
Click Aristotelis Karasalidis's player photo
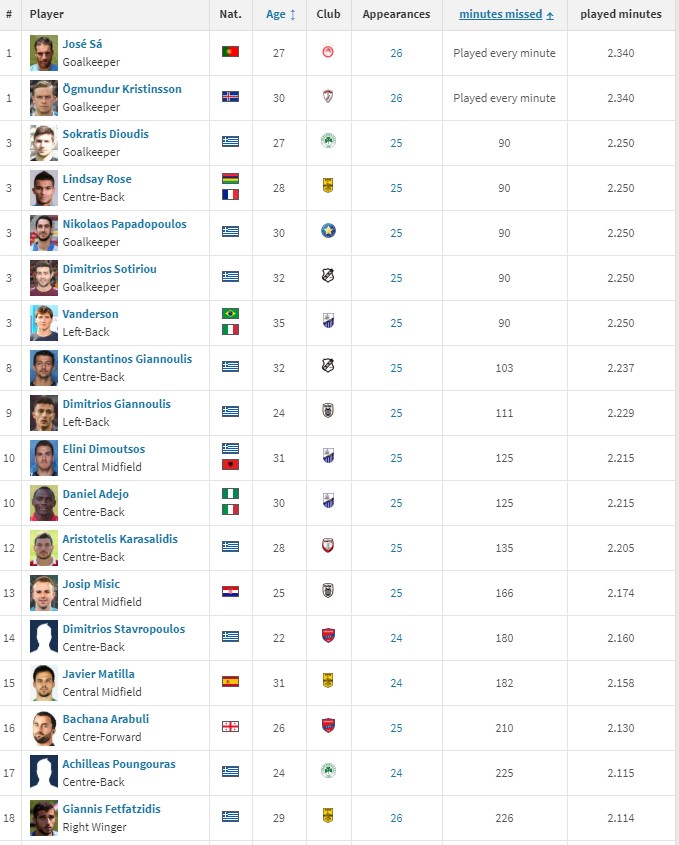(44, 548)
